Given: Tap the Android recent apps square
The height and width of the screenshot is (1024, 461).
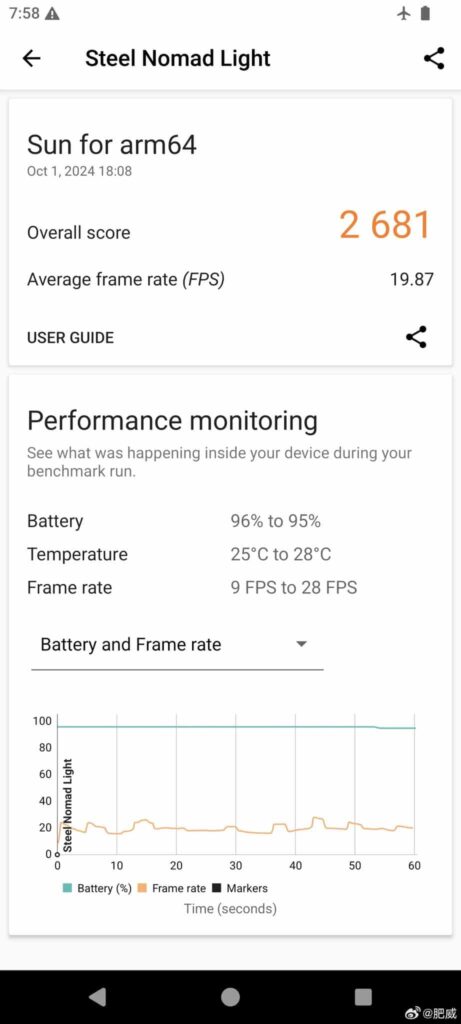Looking at the screenshot, I should pyautogui.click(x=363, y=997).
